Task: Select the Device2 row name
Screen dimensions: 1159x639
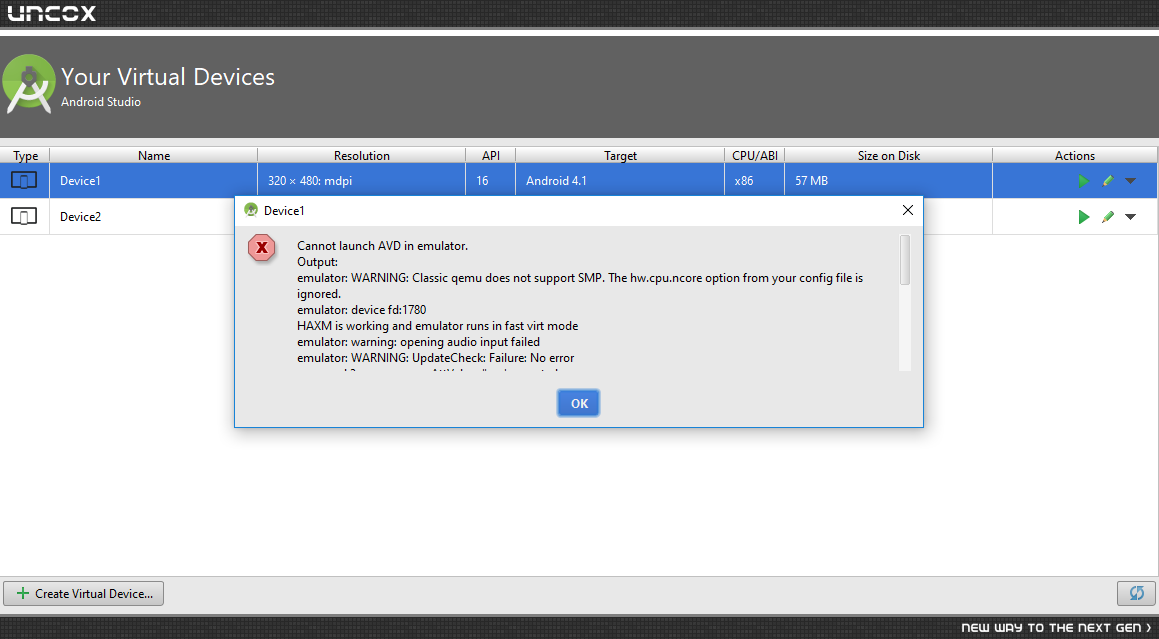Action: tap(81, 217)
